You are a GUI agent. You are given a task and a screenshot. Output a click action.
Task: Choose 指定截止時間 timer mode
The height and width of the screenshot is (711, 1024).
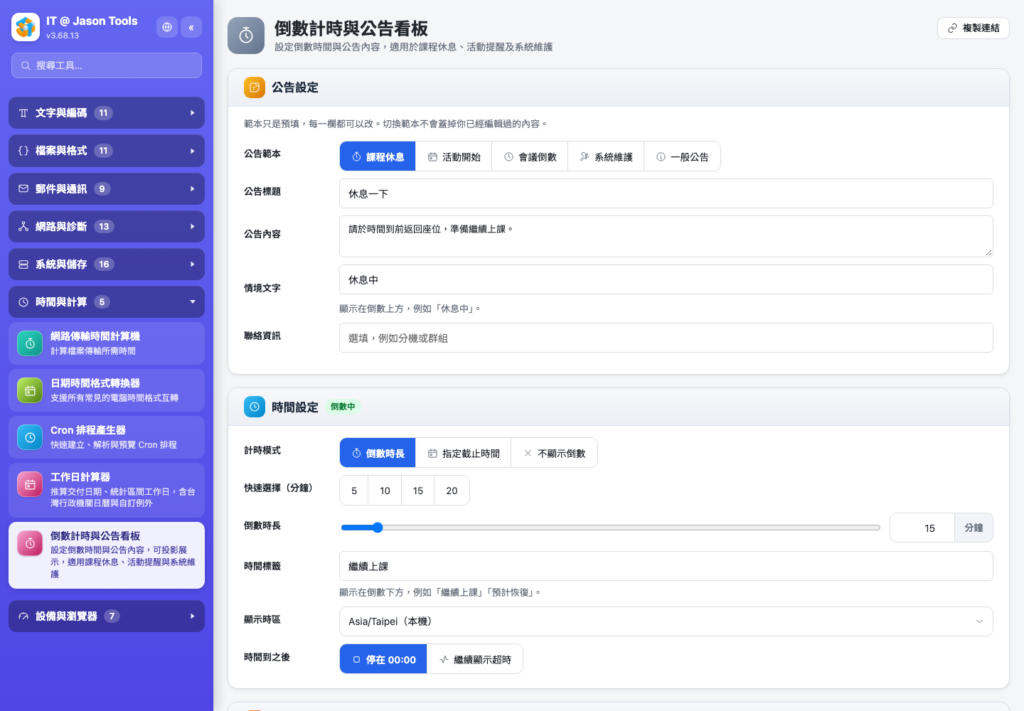click(x=464, y=453)
